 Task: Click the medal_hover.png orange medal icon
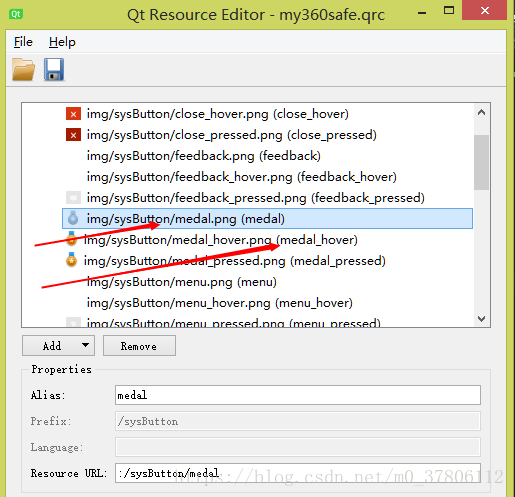tap(71, 239)
